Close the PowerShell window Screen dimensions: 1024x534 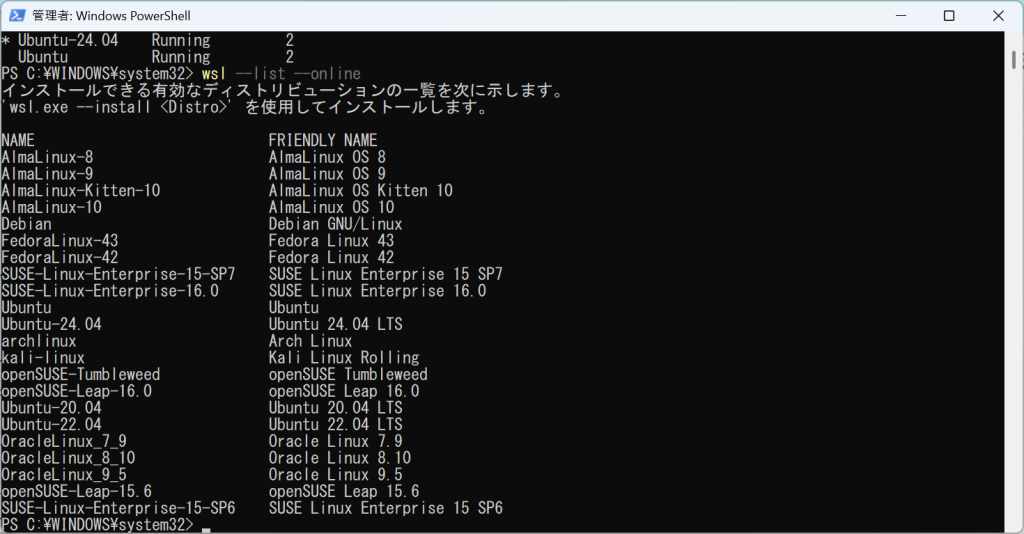click(x=995, y=16)
